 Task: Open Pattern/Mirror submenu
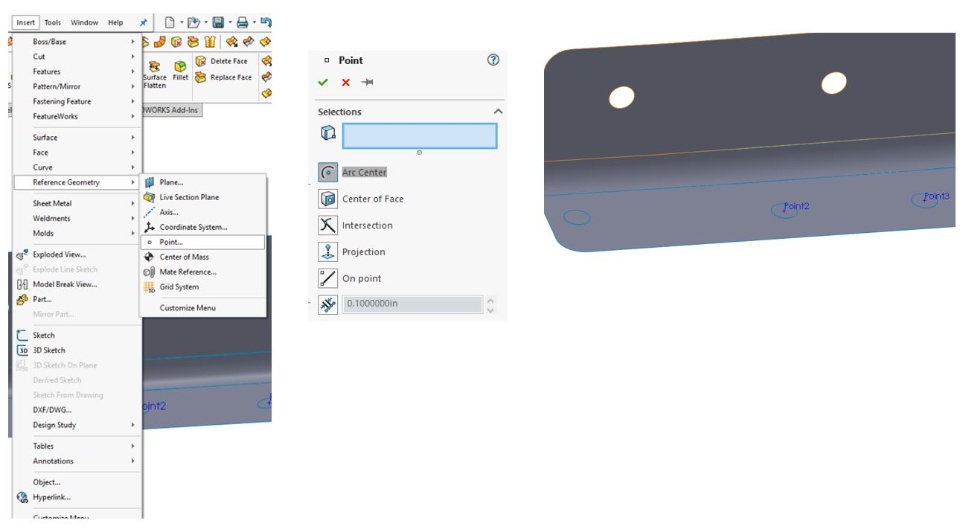[77, 86]
